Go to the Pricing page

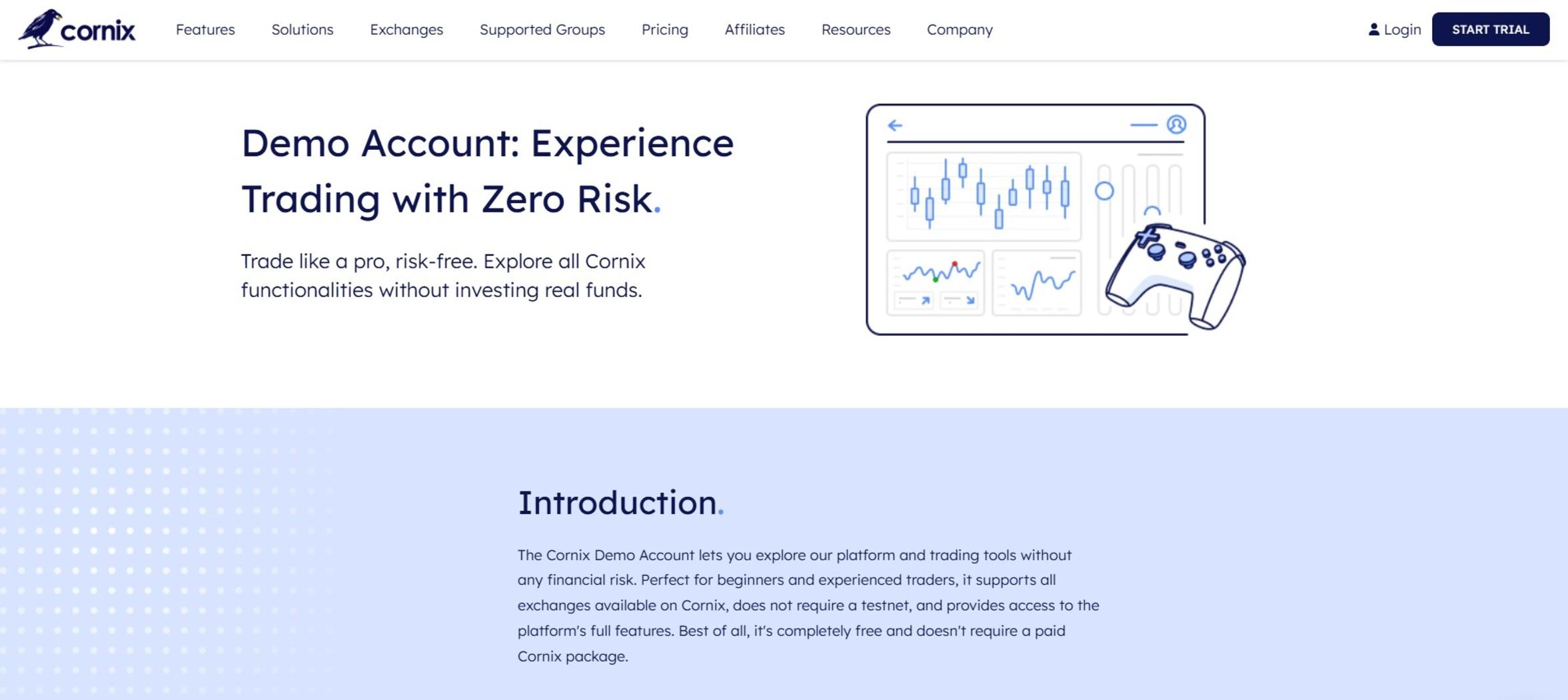[664, 29]
